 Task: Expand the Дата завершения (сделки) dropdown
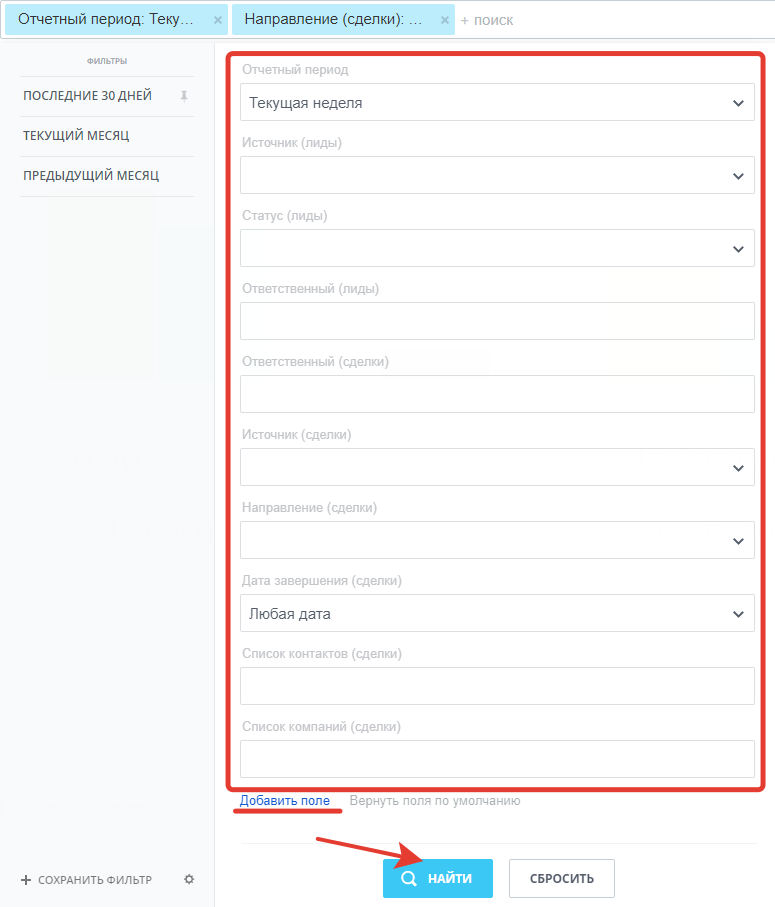coord(497,613)
